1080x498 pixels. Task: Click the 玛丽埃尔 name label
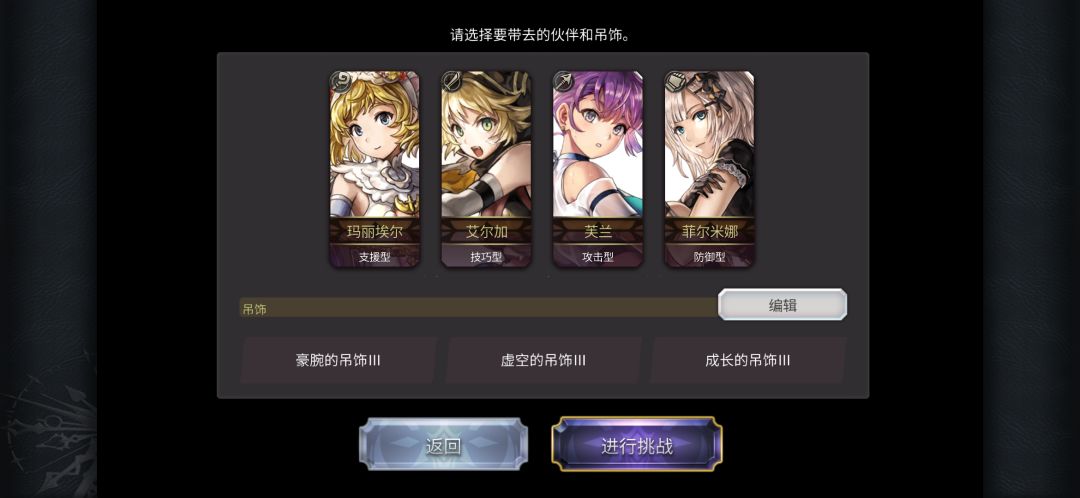pyautogui.click(x=374, y=232)
